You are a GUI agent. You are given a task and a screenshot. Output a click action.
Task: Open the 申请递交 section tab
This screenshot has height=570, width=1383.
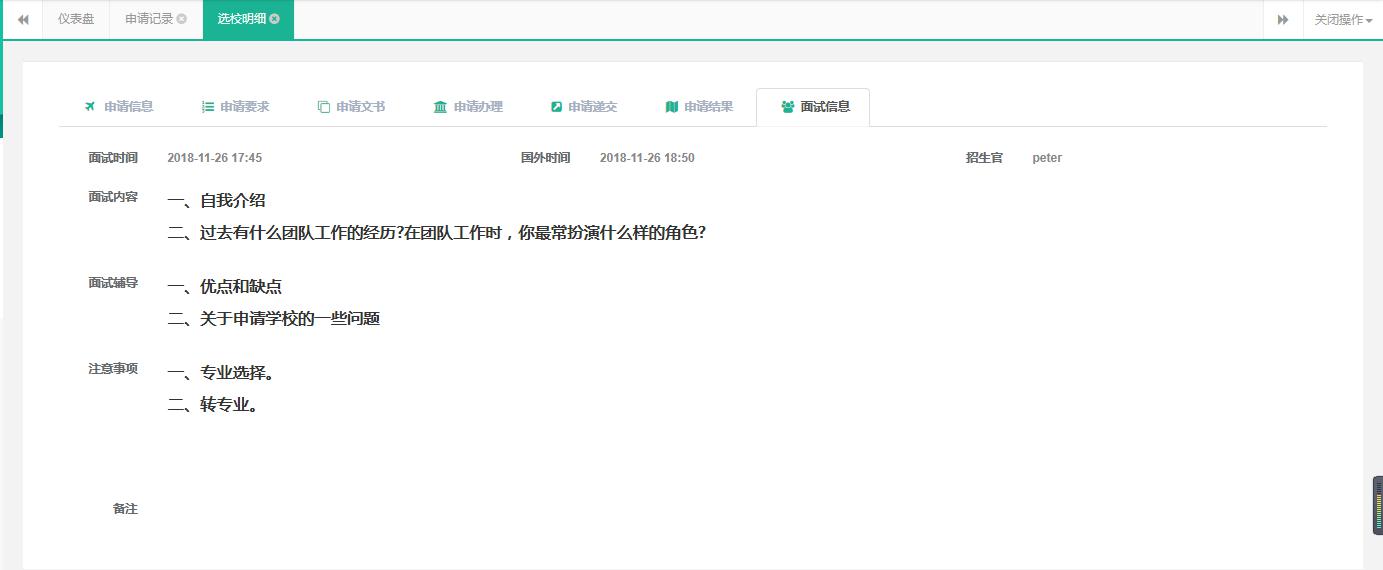pyautogui.click(x=584, y=107)
